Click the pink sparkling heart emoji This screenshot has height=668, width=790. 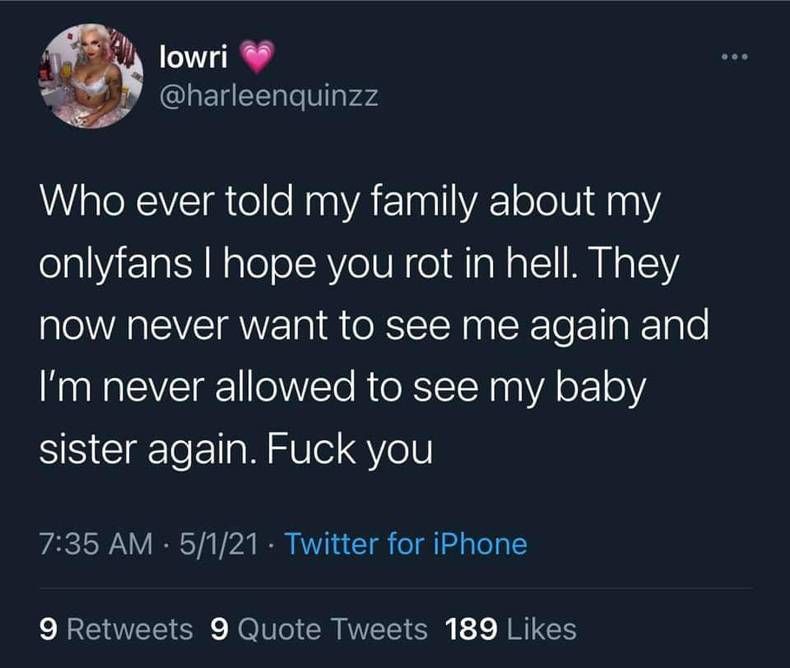point(256,59)
